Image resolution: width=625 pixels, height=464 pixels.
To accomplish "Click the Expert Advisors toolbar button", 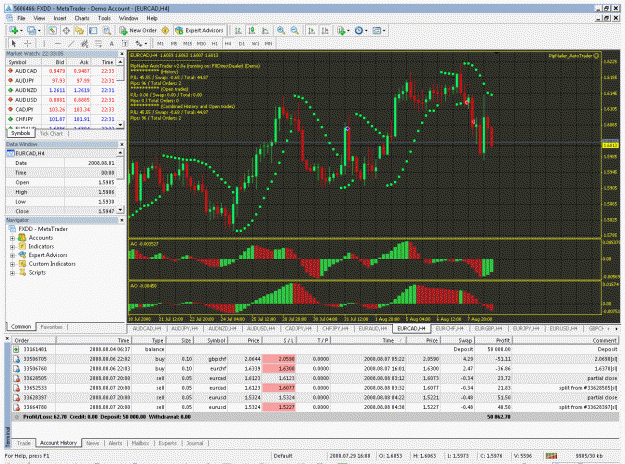I will click(199, 30).
